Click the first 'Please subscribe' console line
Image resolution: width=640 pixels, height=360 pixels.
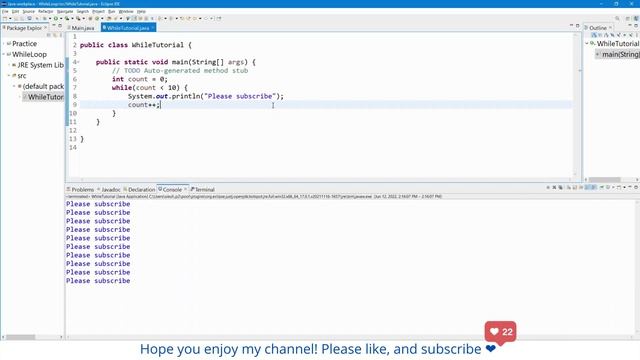pos(98,204)
